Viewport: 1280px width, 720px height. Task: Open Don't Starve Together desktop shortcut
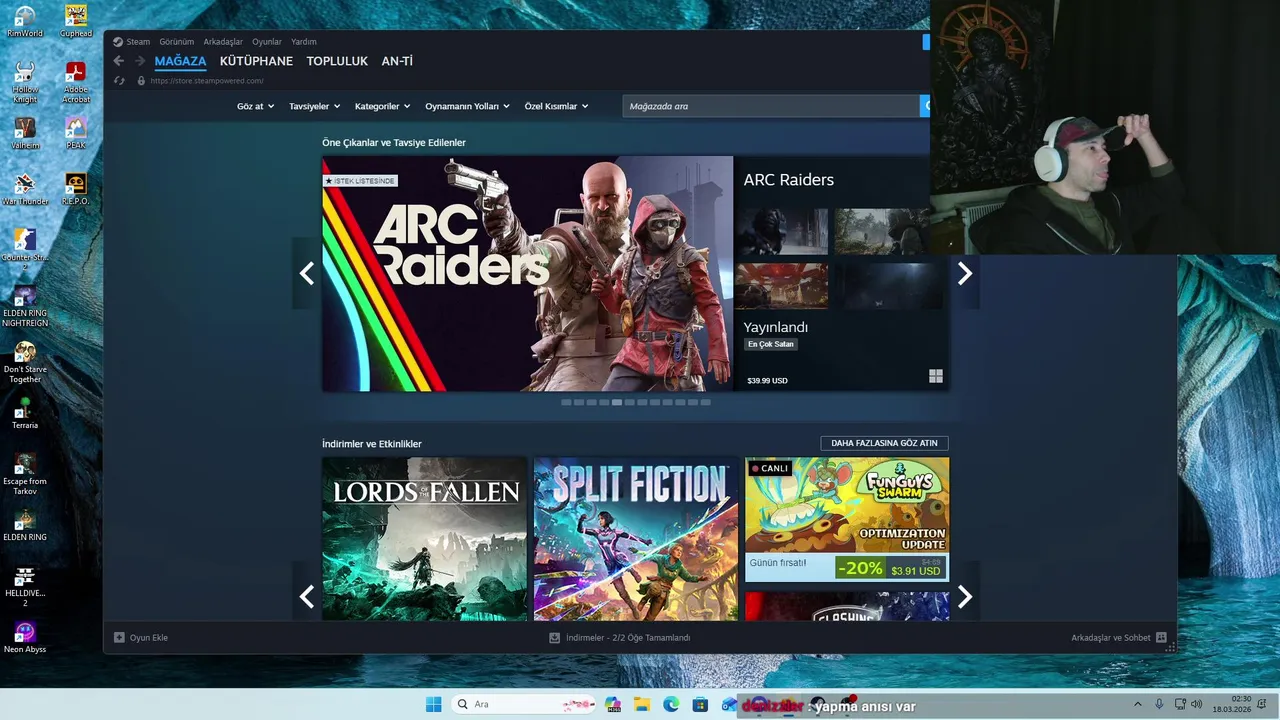[x=25, y=362]
